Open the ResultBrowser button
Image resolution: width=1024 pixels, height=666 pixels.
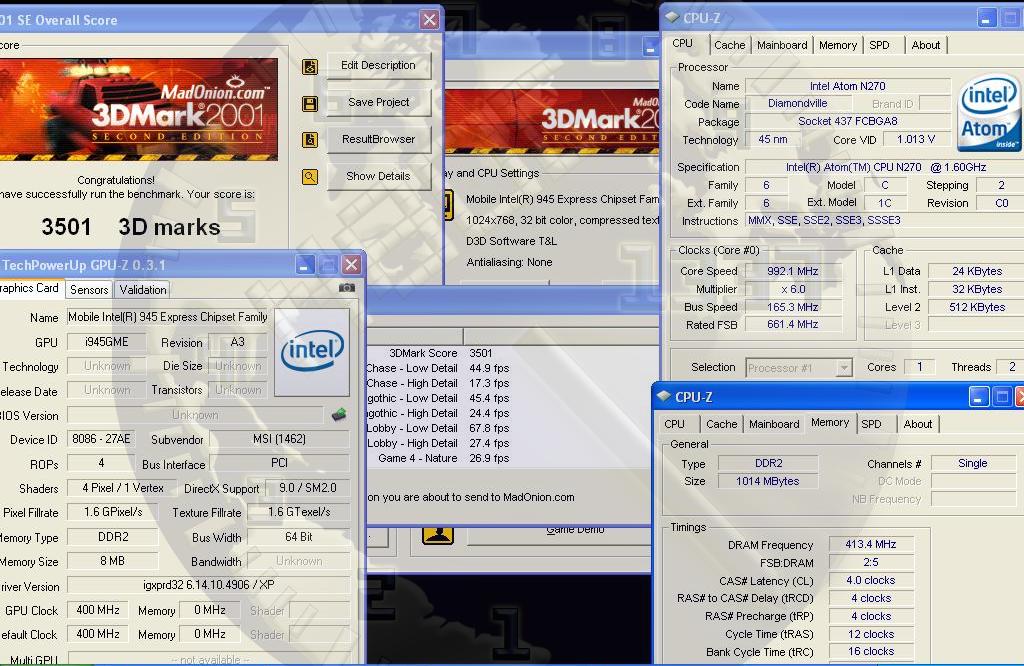pyautogui.click(x=378, y=139)
